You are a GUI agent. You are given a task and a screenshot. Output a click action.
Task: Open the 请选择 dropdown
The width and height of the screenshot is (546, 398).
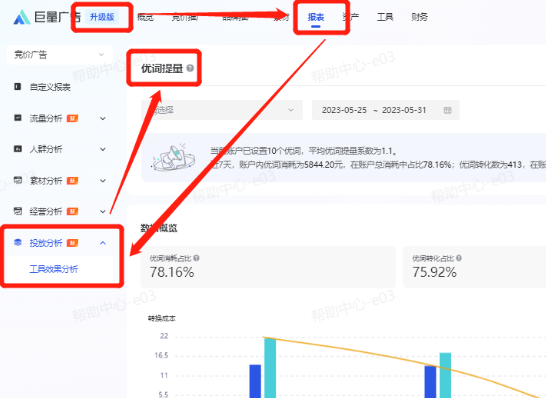pyautogui.click(x=222, y=110)
